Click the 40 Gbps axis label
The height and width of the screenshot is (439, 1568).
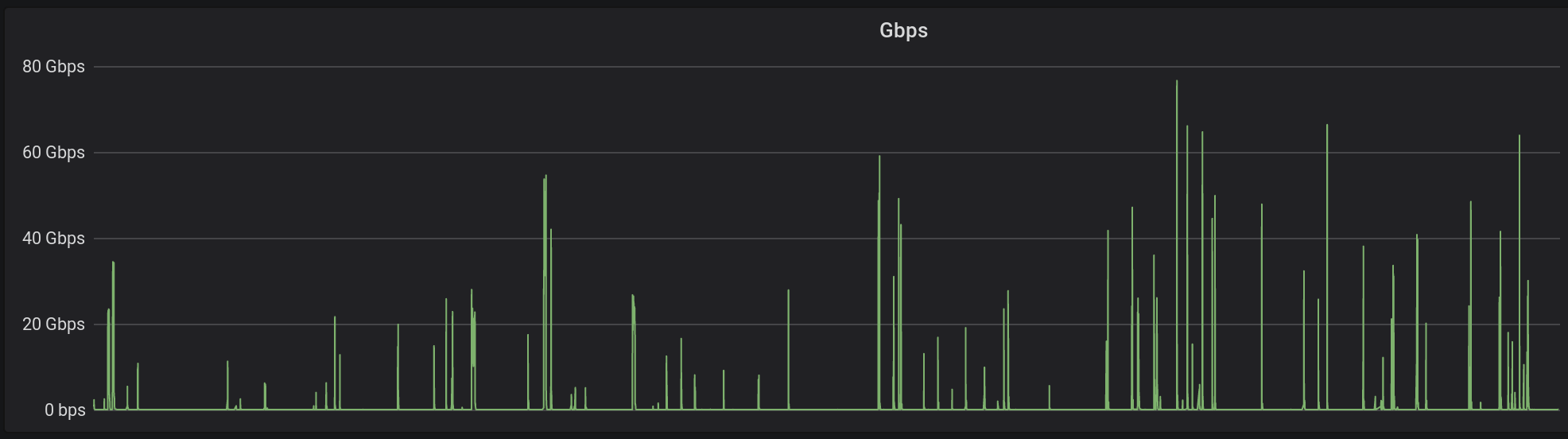click(53, 239)
